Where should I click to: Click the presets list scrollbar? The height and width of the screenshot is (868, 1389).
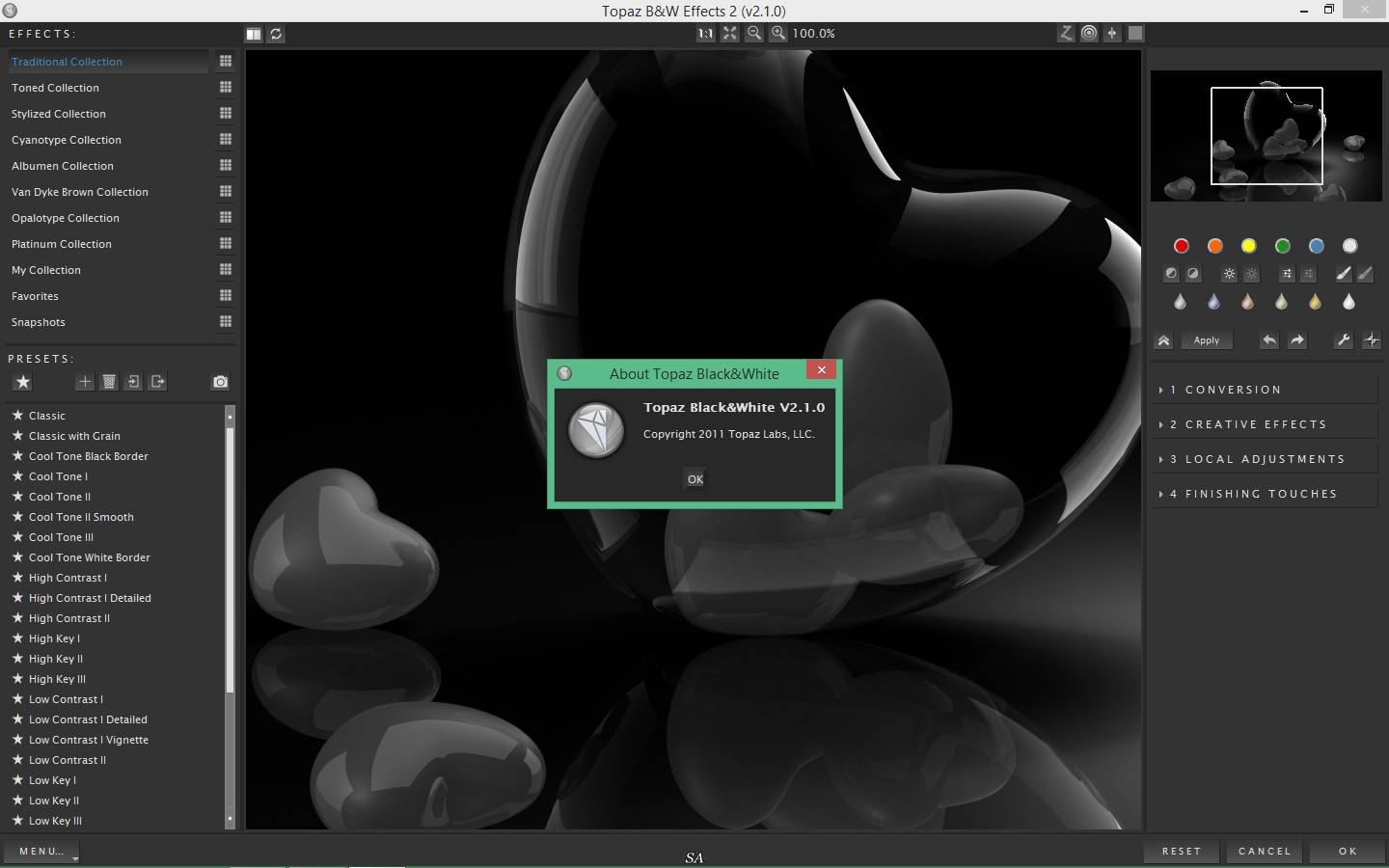[x=230, y=617]
